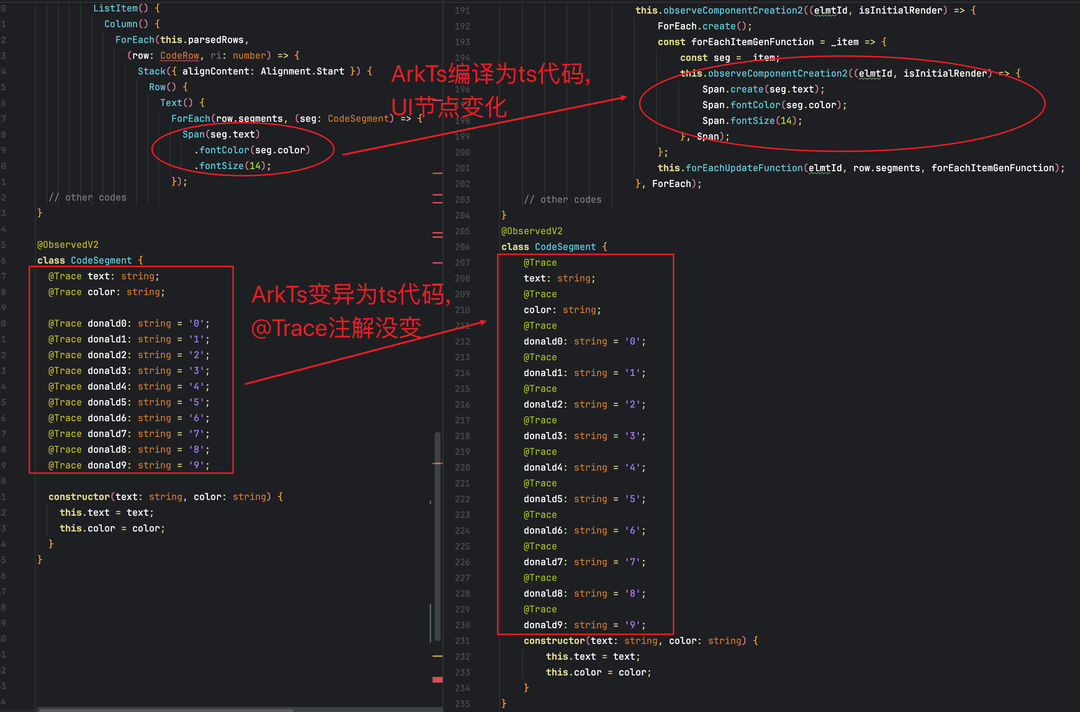Image resolution: width=1080 pixels, height=712 pixels.
Task: Click 'Span.fontColor(seg.color);' in right pane
Action: click(x=774, y=105)
